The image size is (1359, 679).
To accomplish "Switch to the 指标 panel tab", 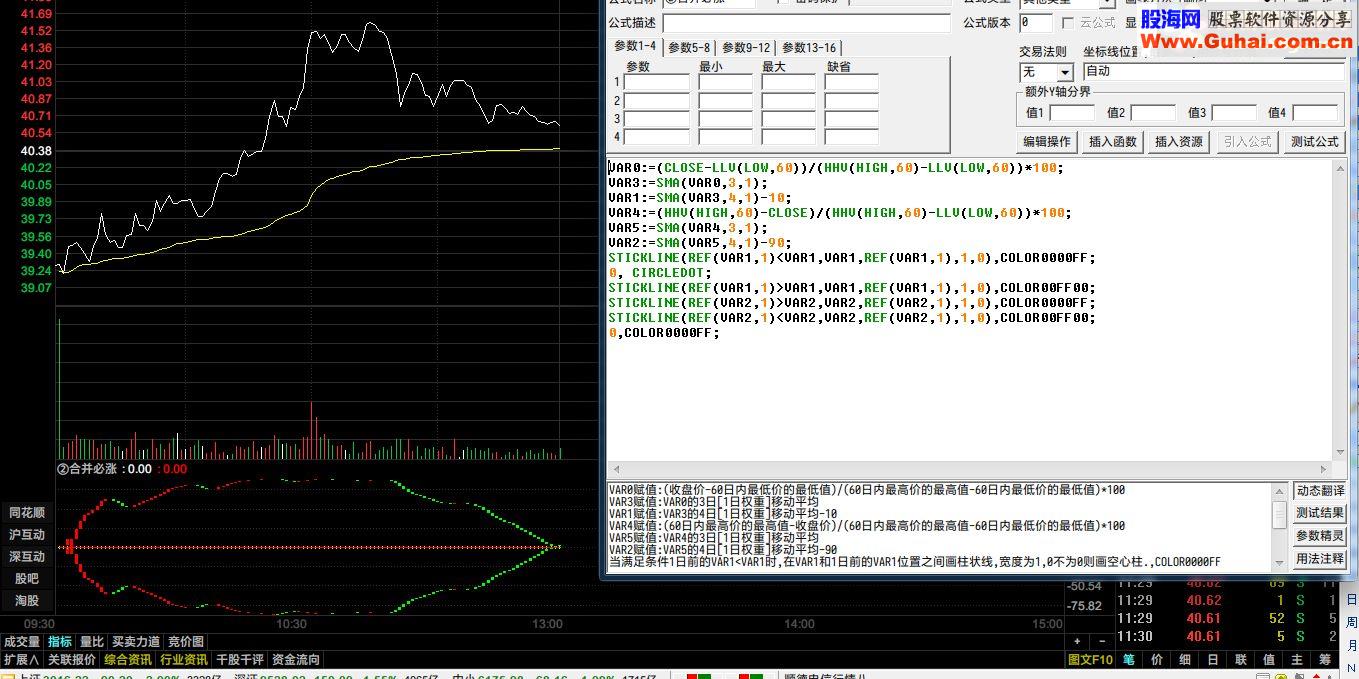I will [60, 642].
